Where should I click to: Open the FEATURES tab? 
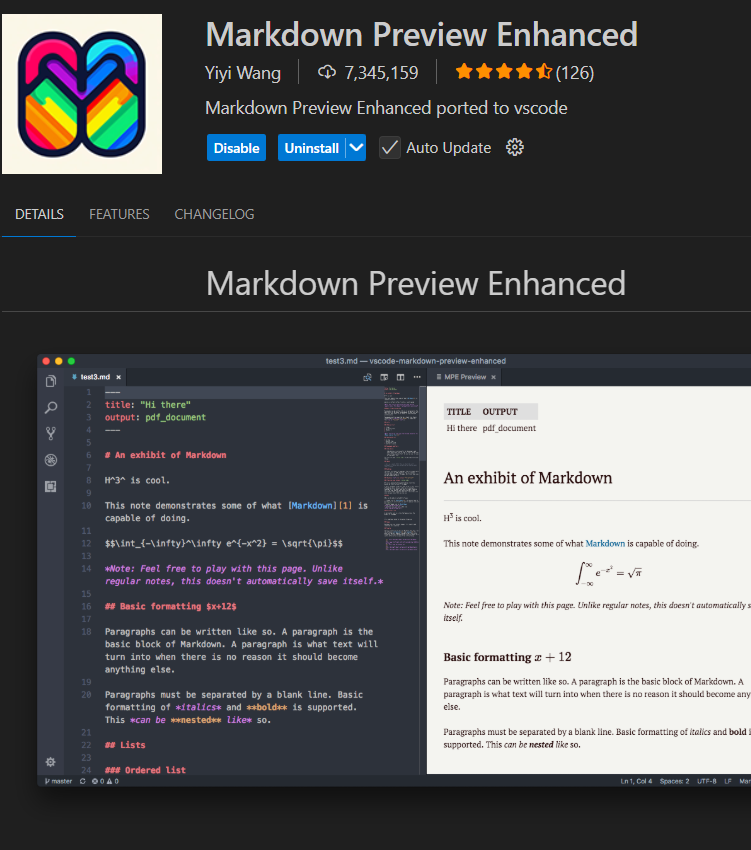119,214
